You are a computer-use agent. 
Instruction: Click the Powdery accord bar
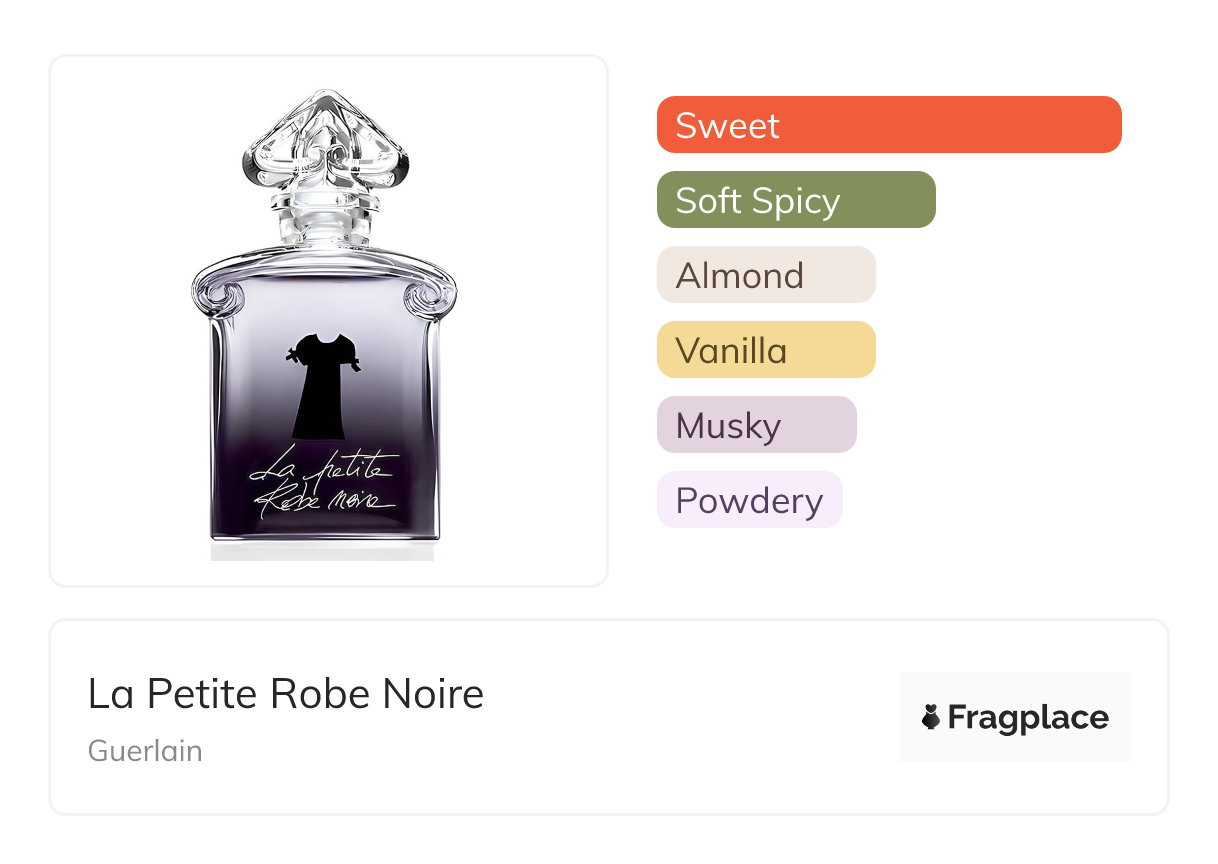click(x=749, y=500)
